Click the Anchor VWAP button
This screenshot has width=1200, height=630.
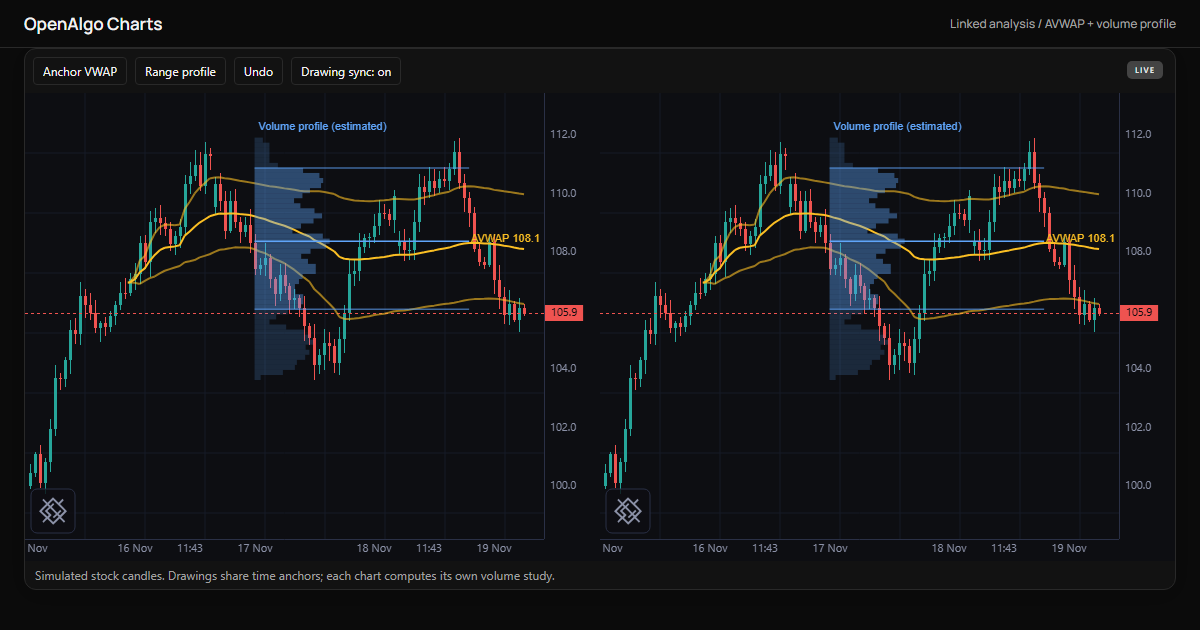click(80, 72)
